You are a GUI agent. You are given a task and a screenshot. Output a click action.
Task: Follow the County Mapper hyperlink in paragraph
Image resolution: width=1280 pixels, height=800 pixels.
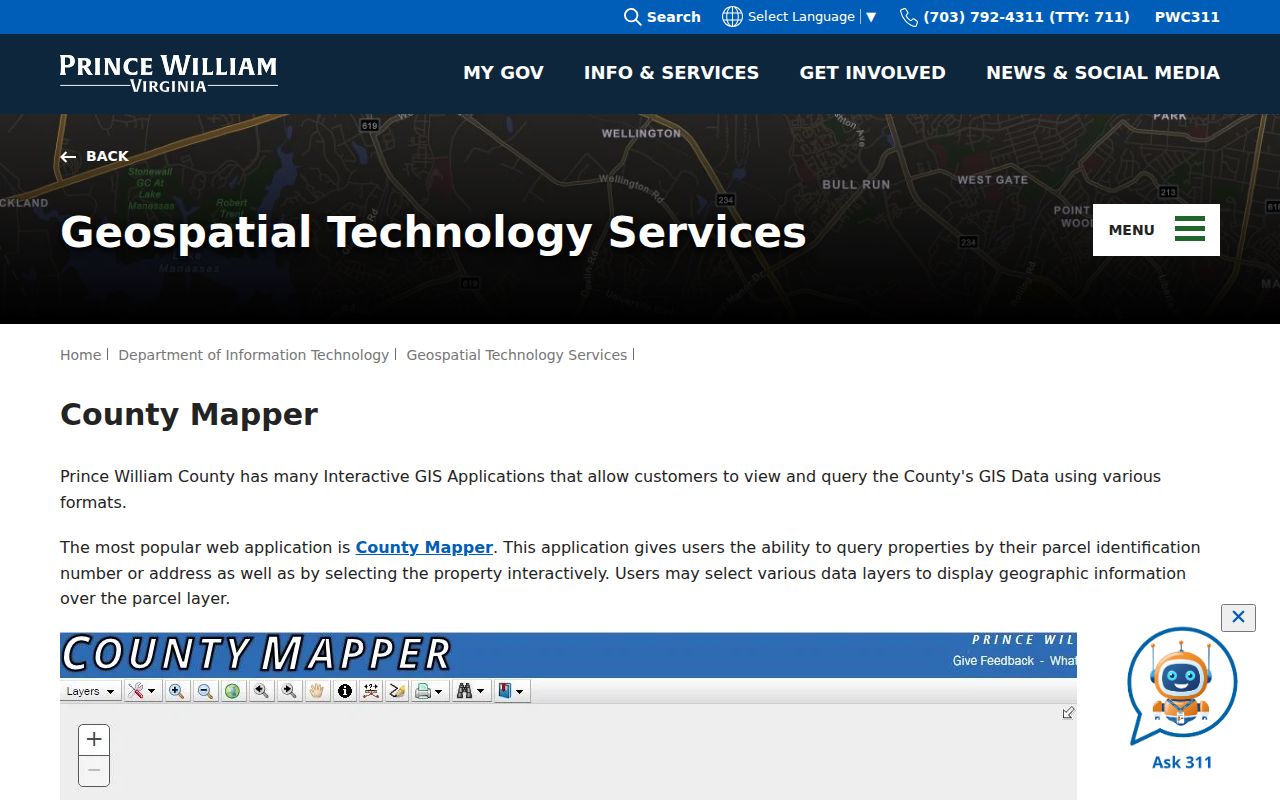[x=424, y=548]
